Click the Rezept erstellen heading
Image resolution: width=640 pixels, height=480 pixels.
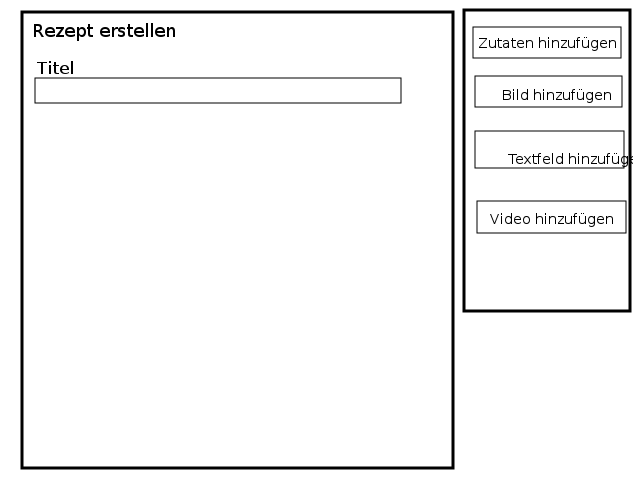coord(104,31)
